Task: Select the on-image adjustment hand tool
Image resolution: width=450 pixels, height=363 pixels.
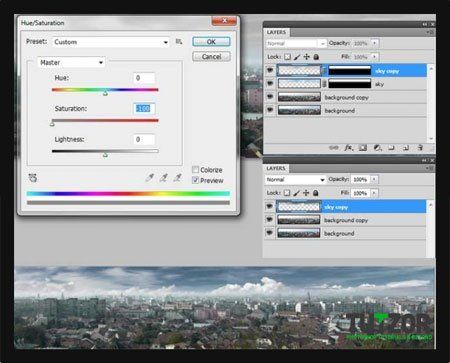Action: [x=33, y=178]
